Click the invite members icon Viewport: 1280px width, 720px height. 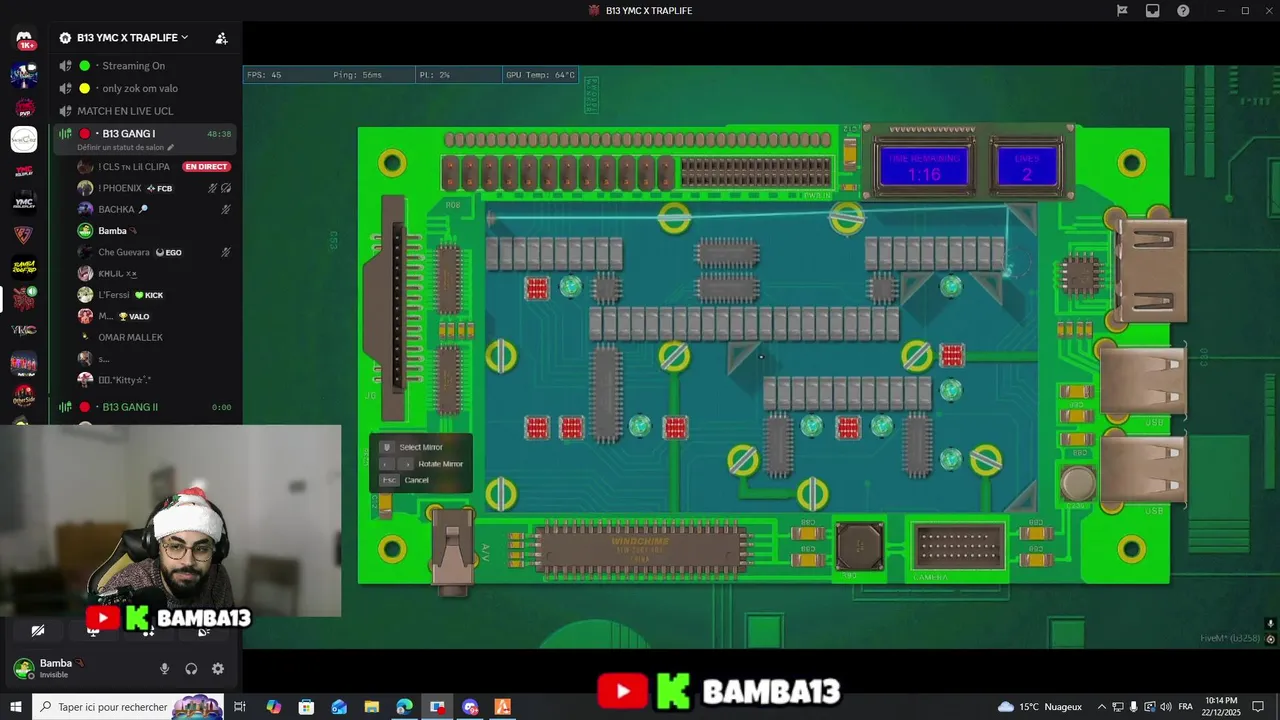coord(221,38)
